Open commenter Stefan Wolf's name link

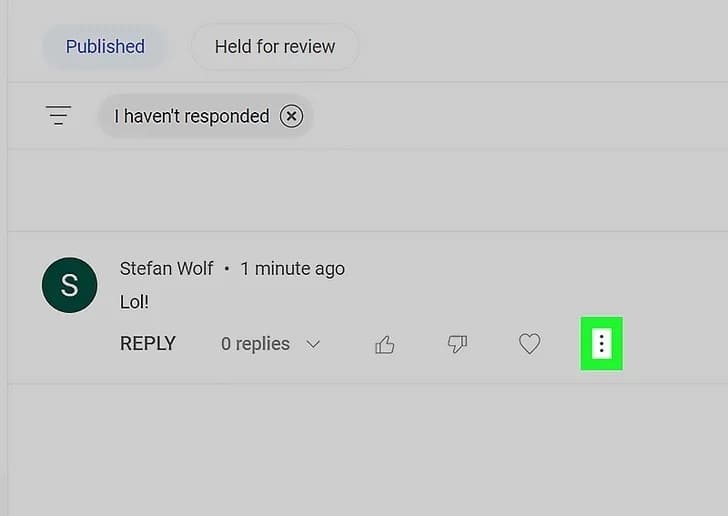coord(167,268)
